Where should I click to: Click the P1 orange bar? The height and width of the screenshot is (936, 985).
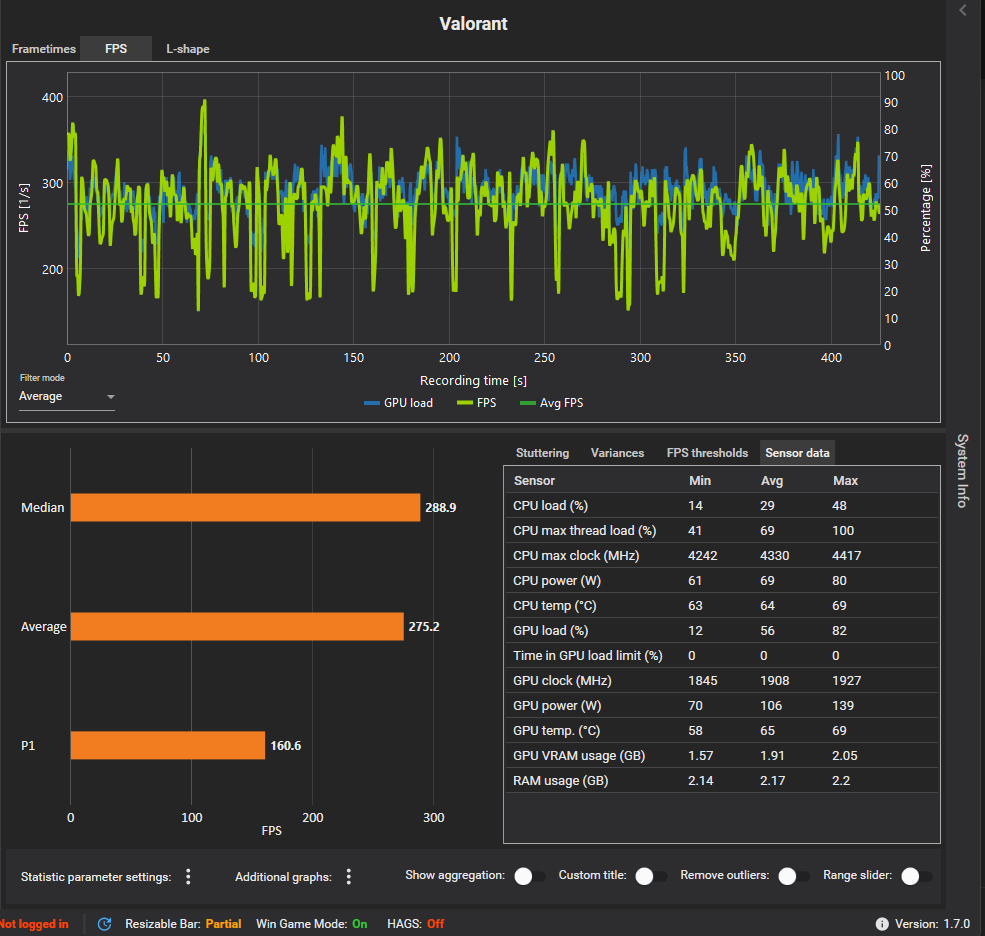click(168, 746)
